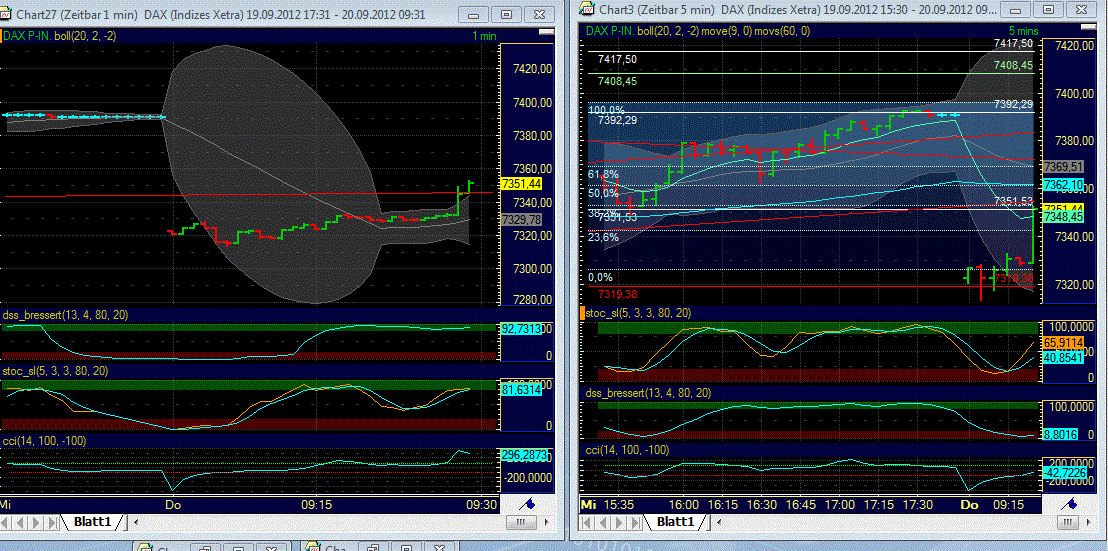Click the blue pin icon in Chart3
Viewport: 1108px width, 551px height.
(1070, 504)
